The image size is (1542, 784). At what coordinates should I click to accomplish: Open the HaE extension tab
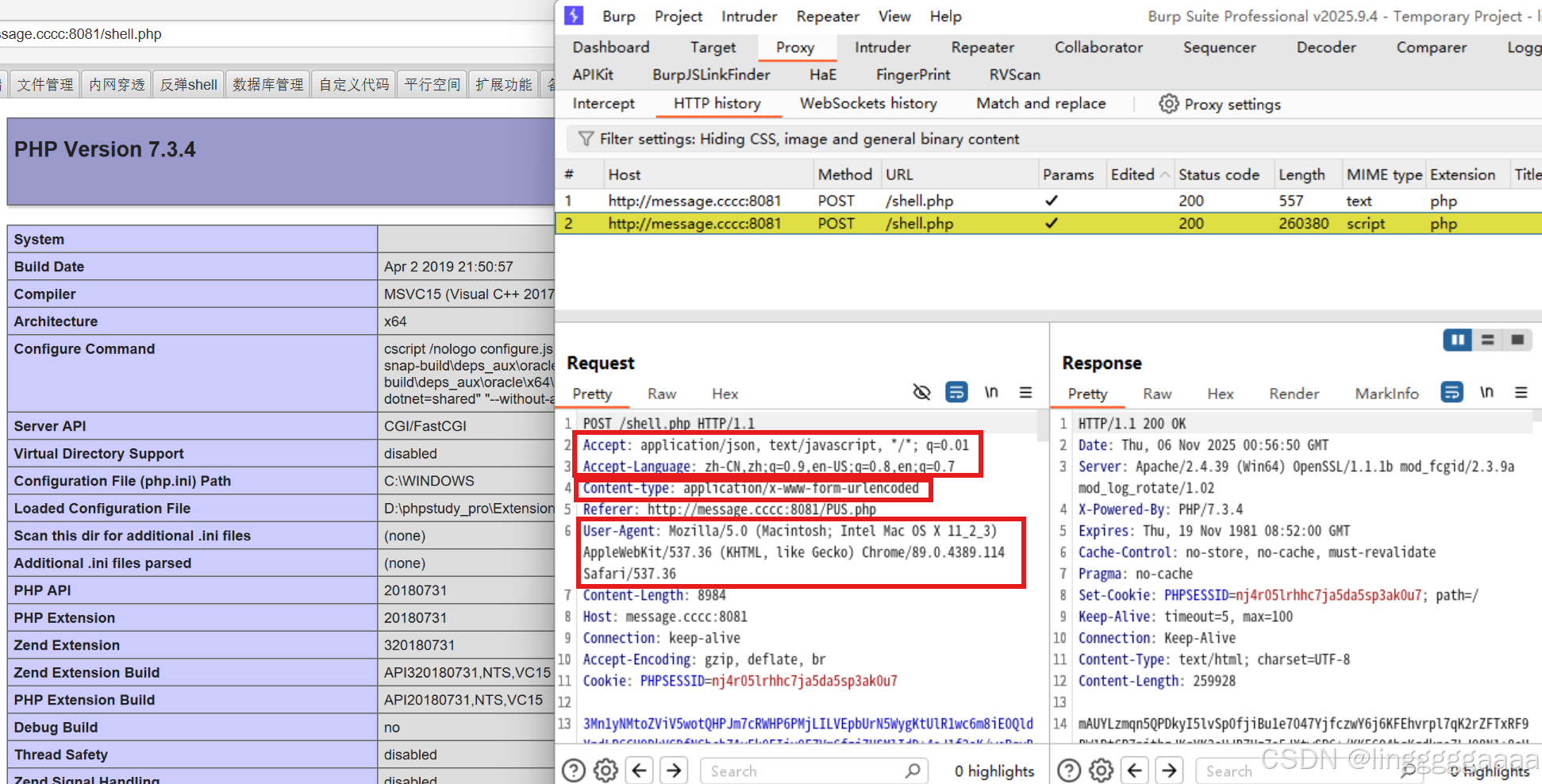click(823, 75)
